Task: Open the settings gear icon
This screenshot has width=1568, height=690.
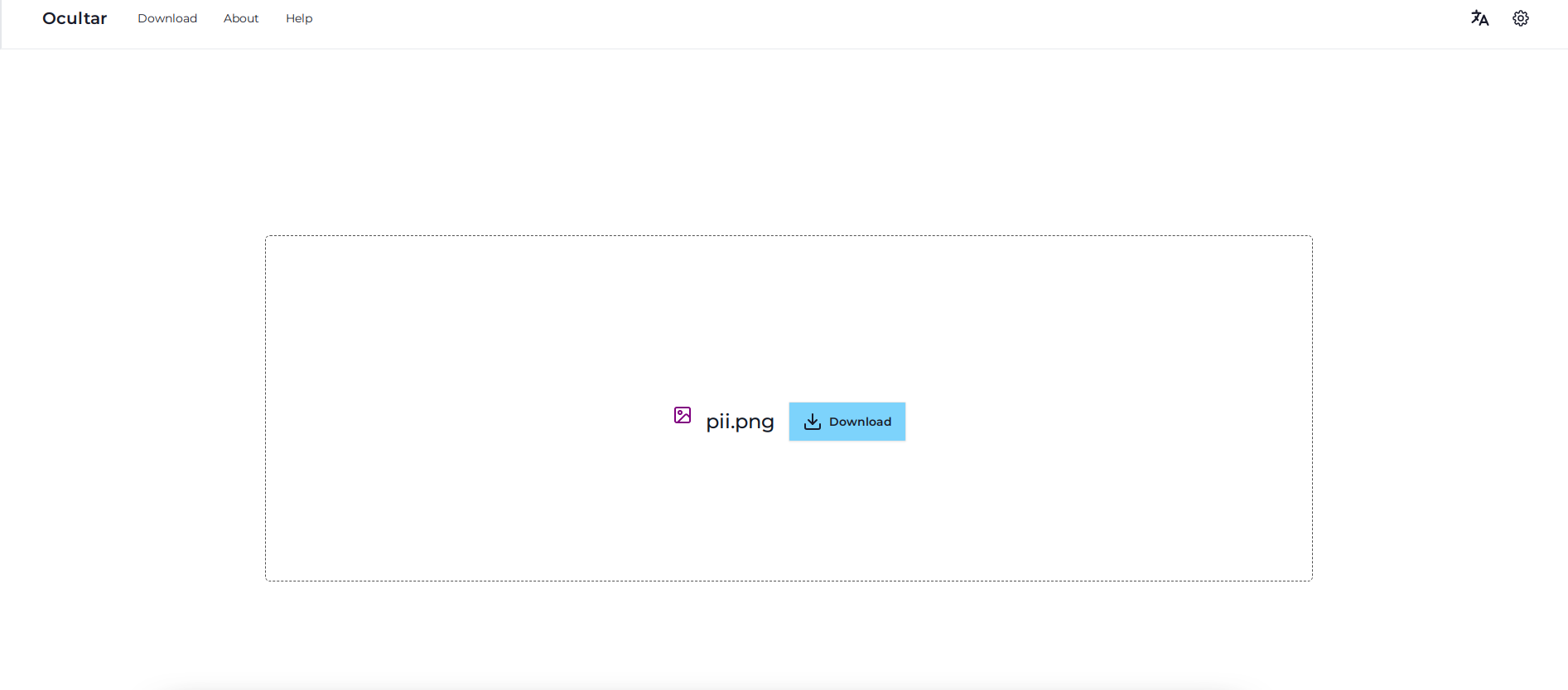Action: click(1521, 18)
